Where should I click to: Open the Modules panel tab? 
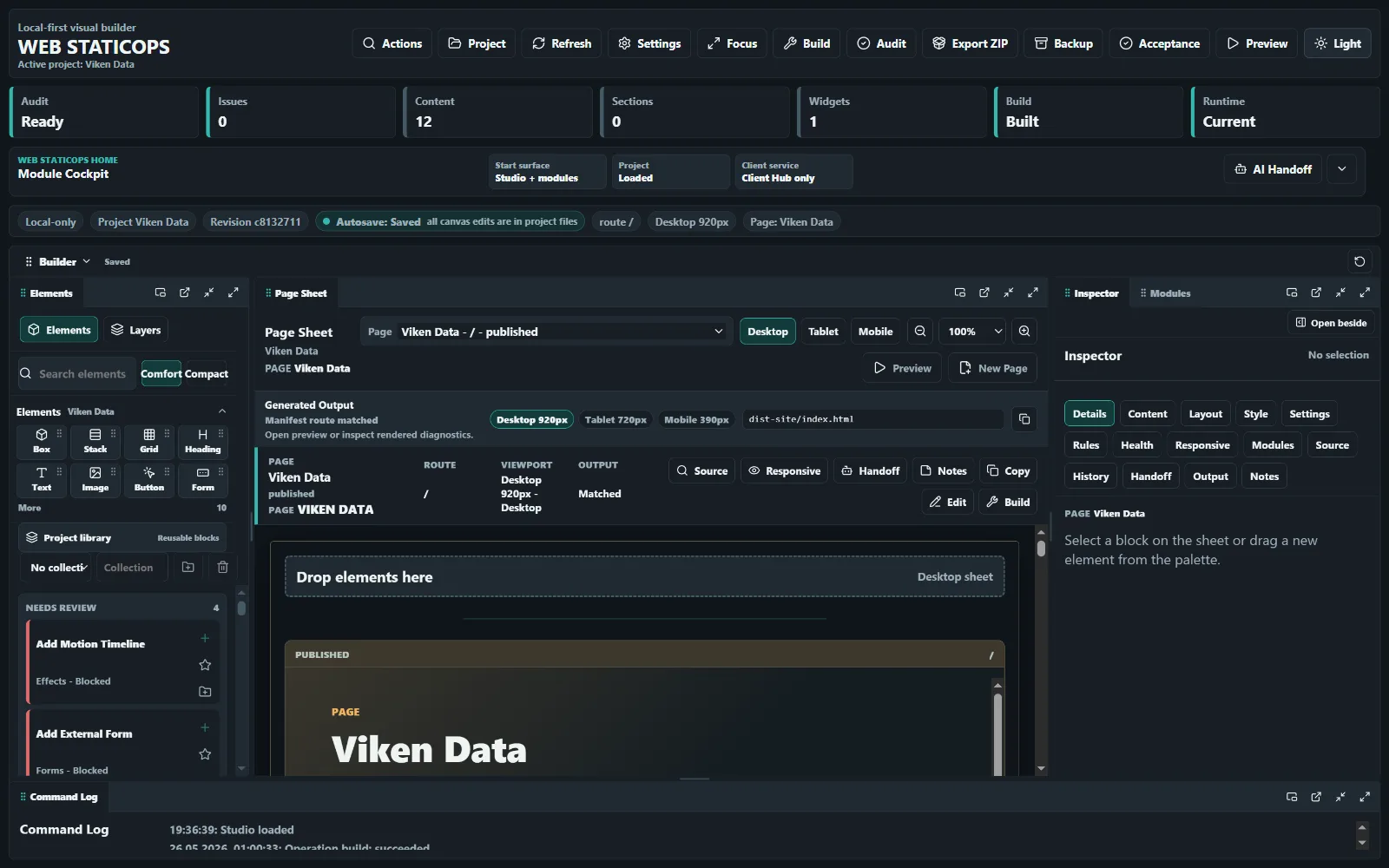pos(1165,293)
